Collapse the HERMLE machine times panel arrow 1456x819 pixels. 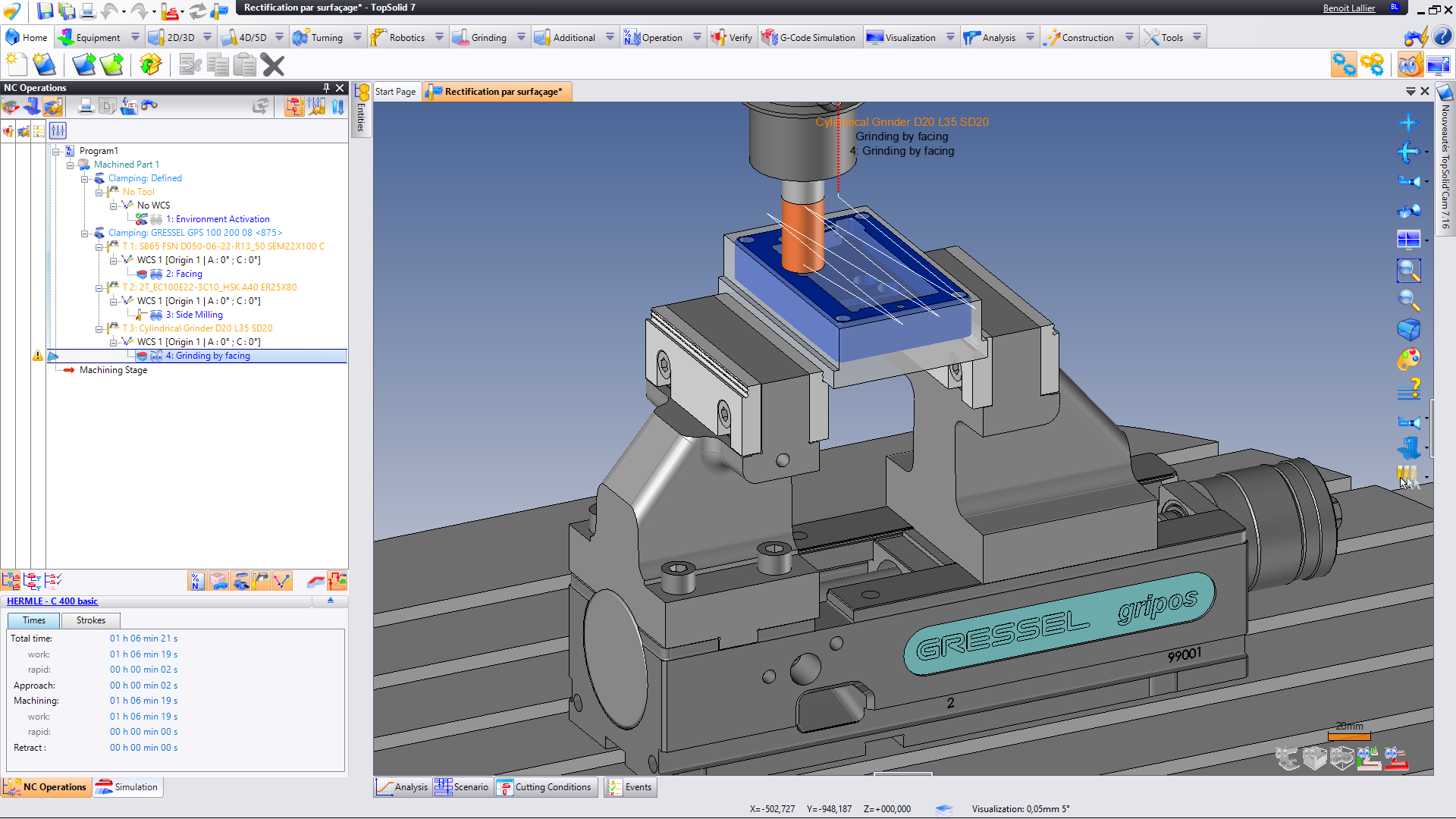click(331, 600)
